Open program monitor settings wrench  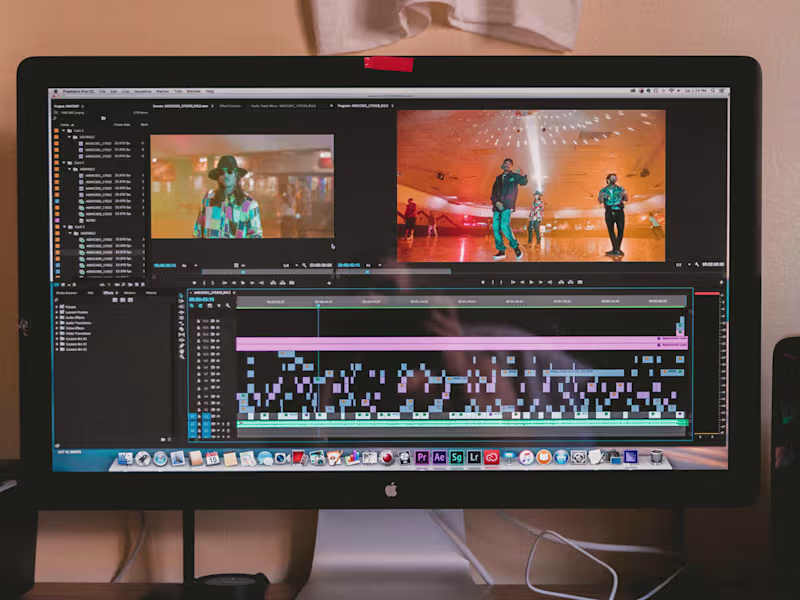click(x=697, y=264)
